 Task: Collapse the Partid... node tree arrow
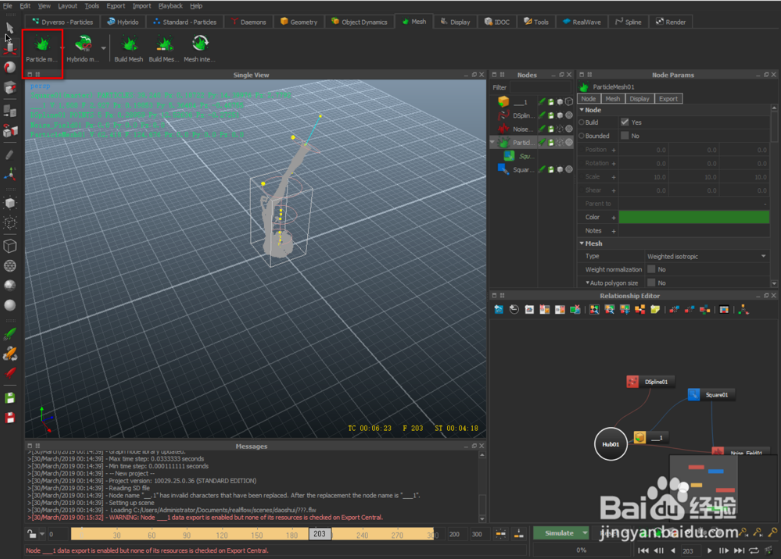coord(493,142)
